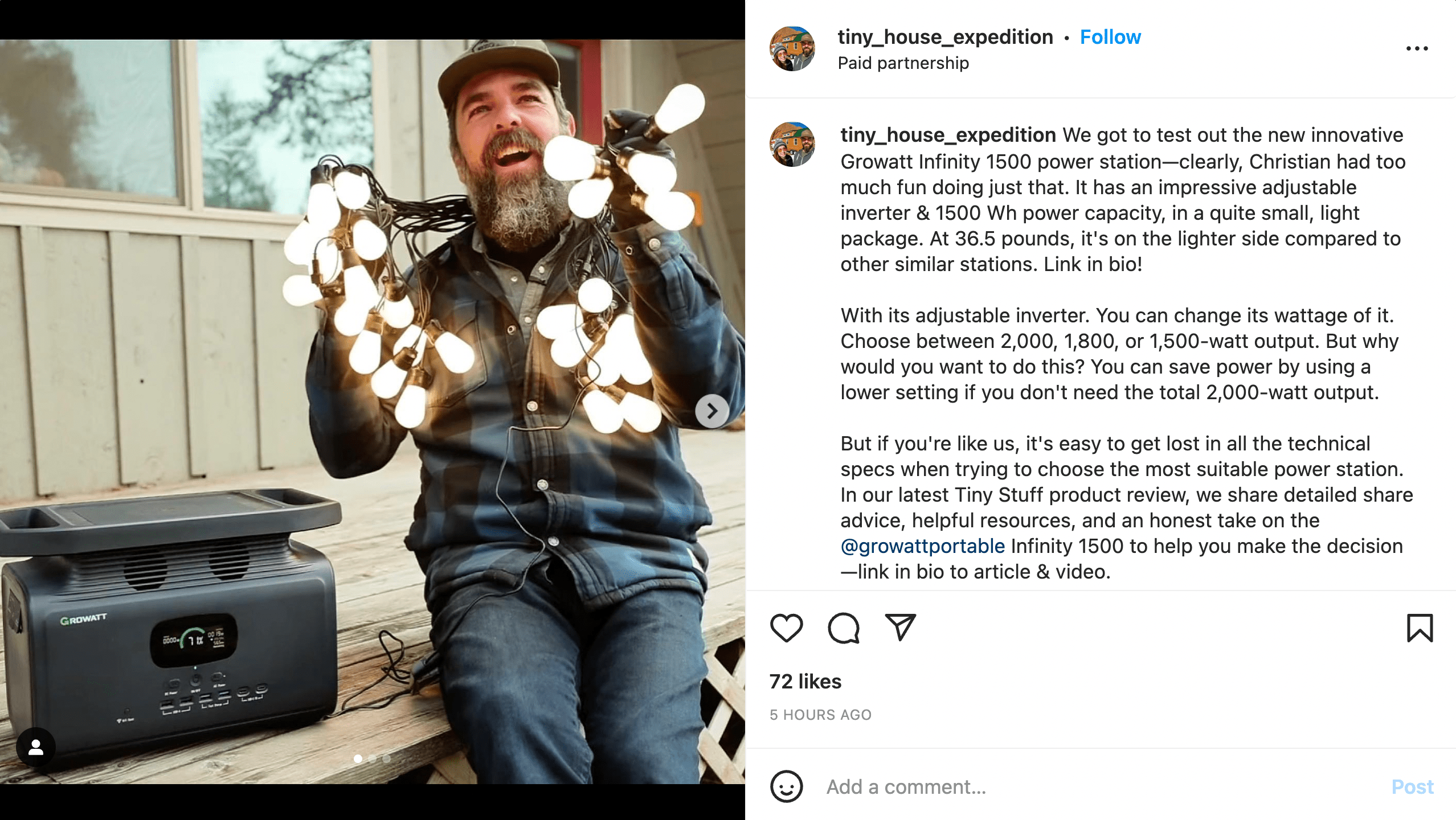1456x820 pixels.
Task: Open more options from the ellipsis menu
Action: (1417, 48)
